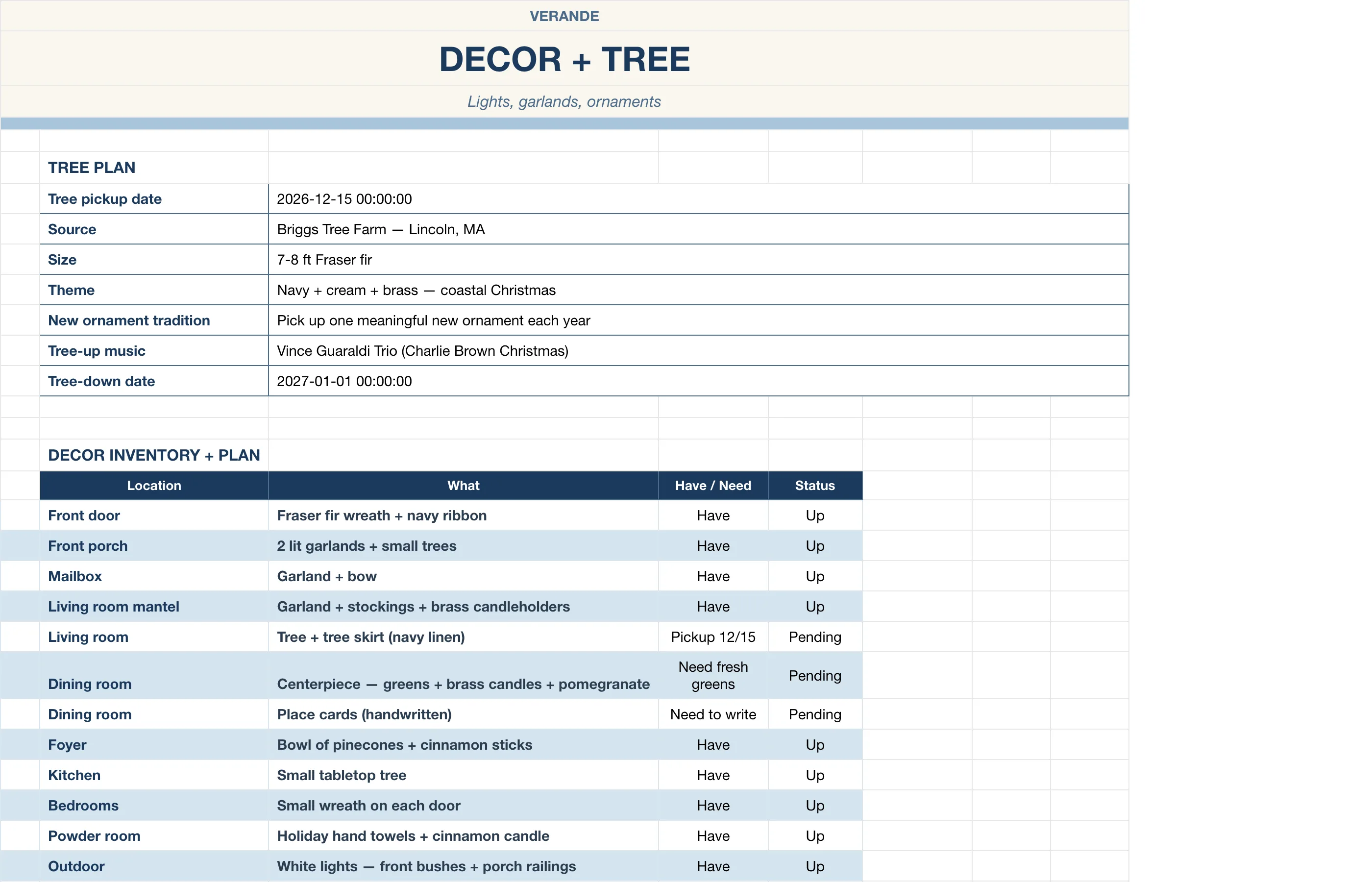Viewport: 1372px width, 882px height.
Task: Click 'Pick up one meaningful new ornament each year'
Action: coord(698,320)
